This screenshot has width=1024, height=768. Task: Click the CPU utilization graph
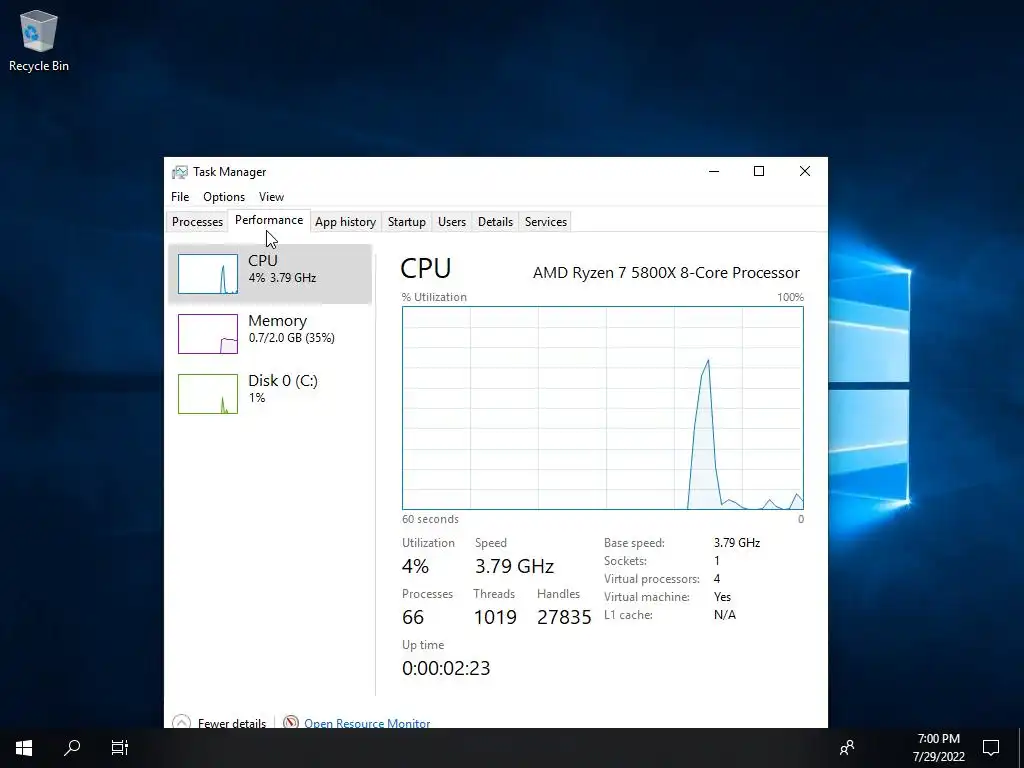tap(603, 408)
